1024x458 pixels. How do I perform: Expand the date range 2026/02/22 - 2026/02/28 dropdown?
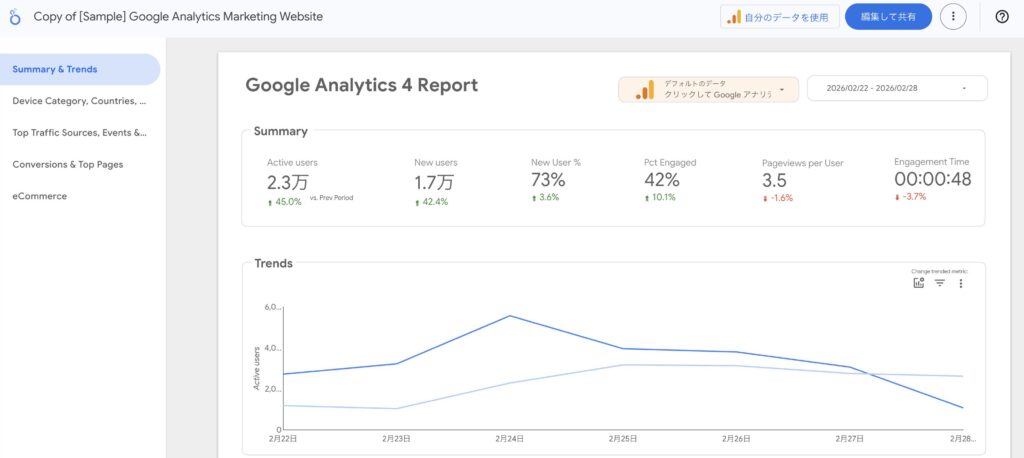coord(964,88)
